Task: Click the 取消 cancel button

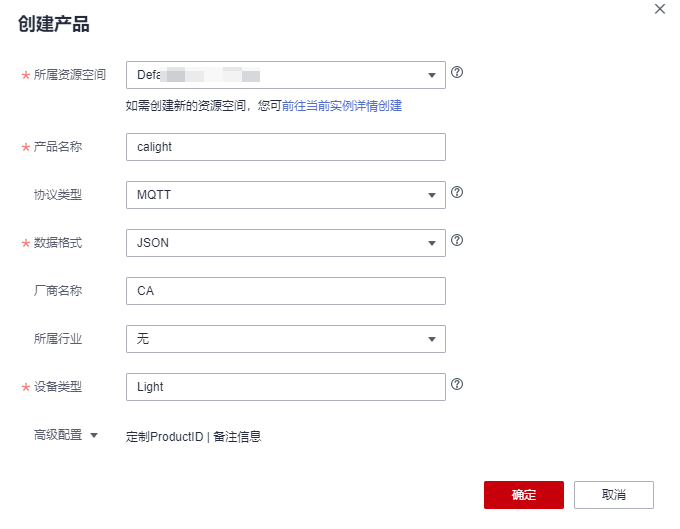Action: [x=614, y=495]
